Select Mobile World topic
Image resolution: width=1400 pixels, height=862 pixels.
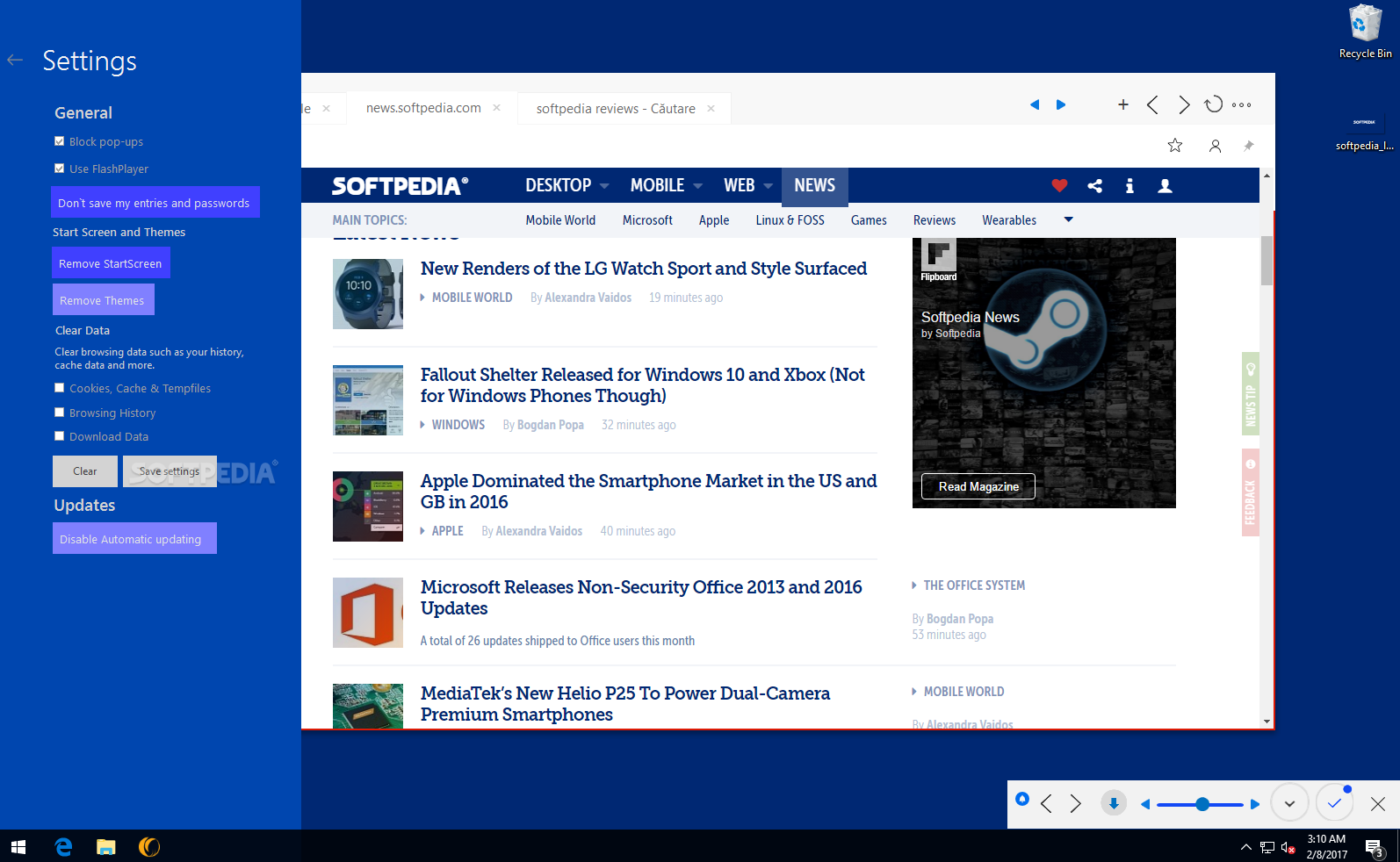coord(560,220)
